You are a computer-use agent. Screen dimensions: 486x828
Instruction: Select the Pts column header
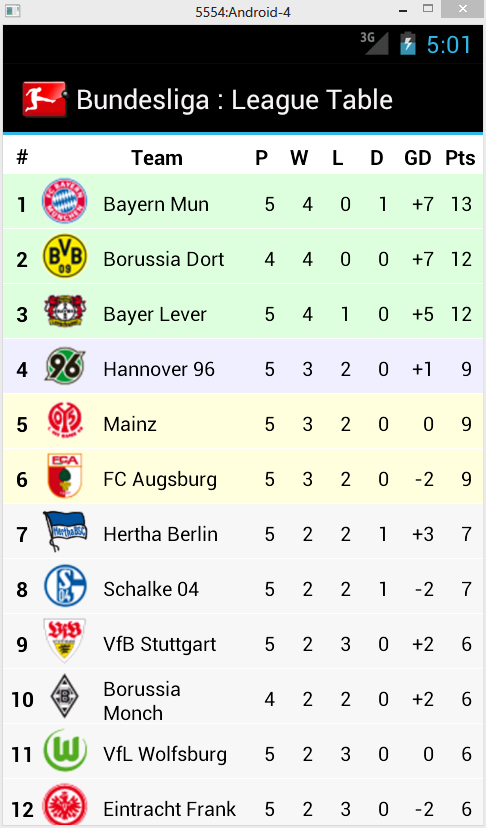[x=460, y=157]
